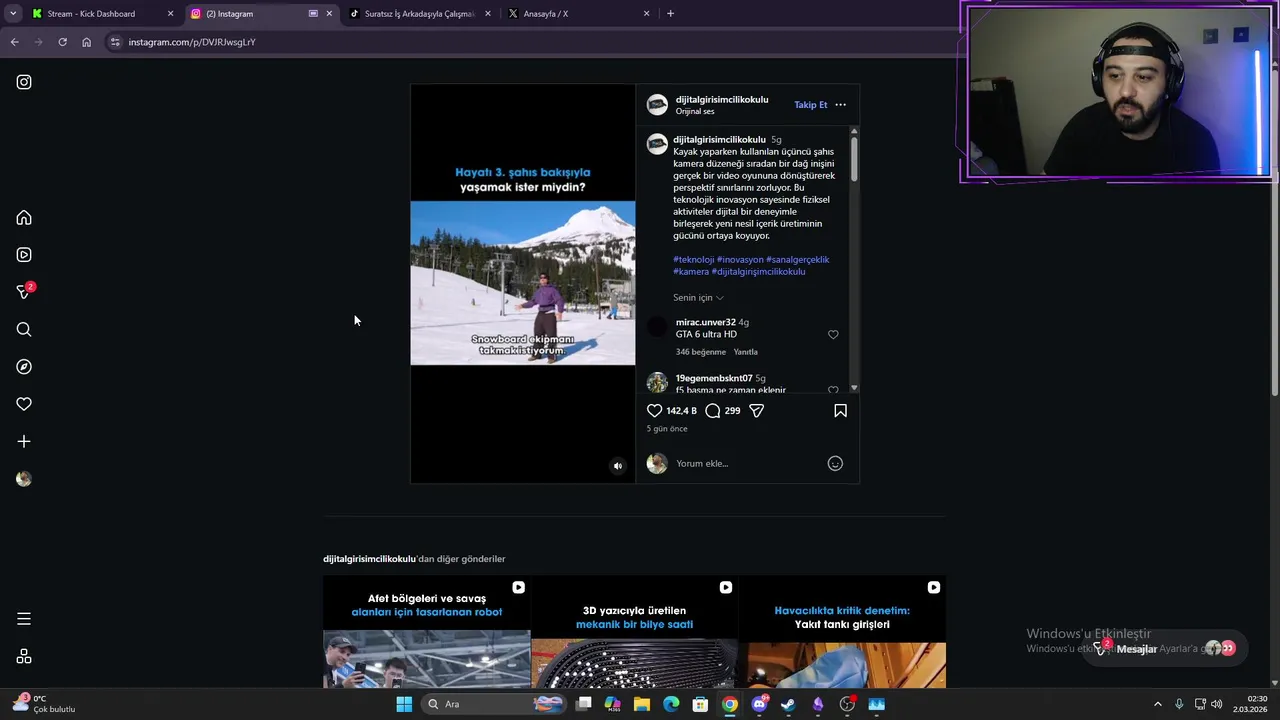Click the browser back arrow
This screenshot has height=720, width=1280.
click(x=14, y=42)
